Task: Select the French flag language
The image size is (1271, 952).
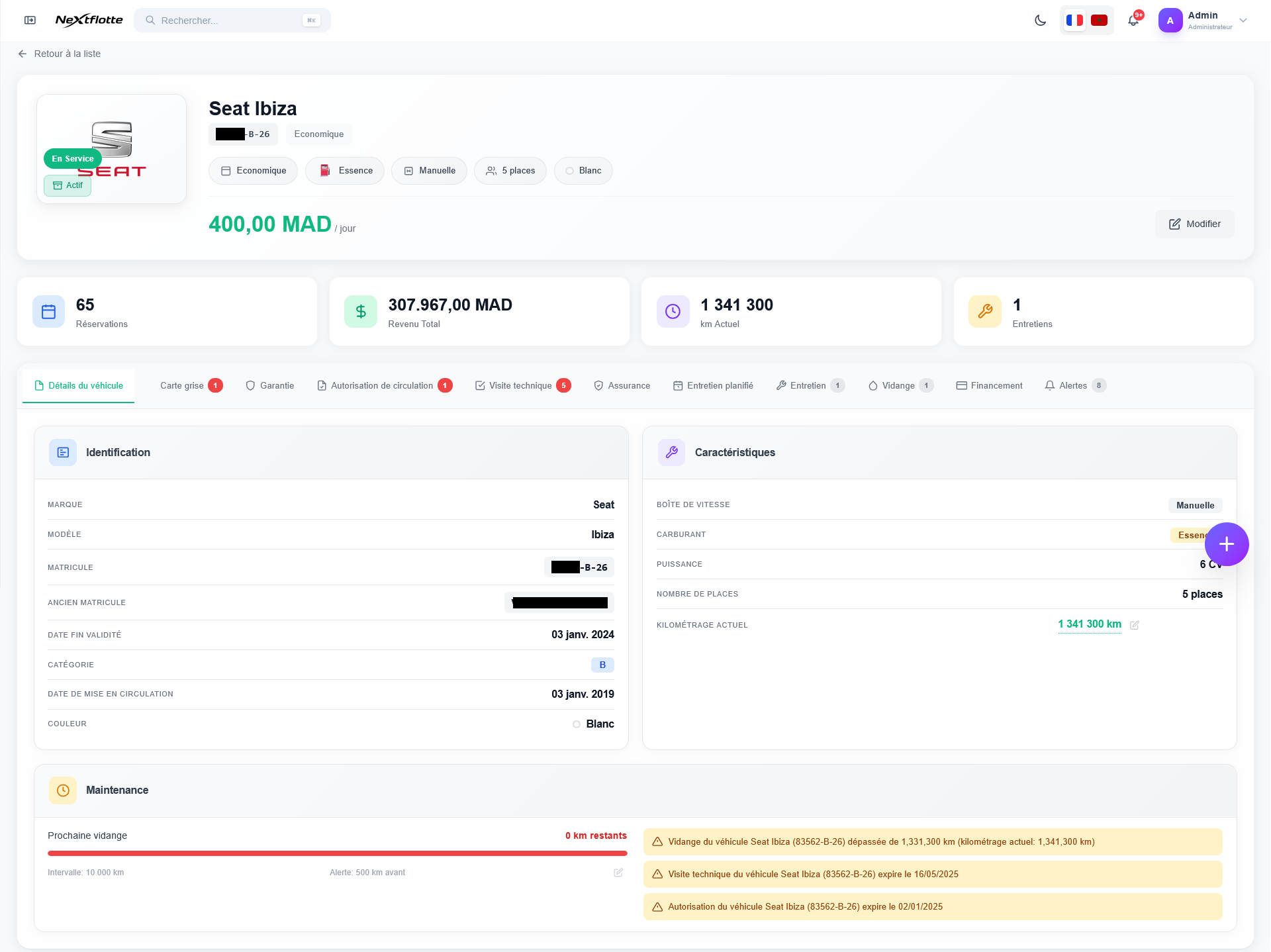Action: pos(1074,21)
